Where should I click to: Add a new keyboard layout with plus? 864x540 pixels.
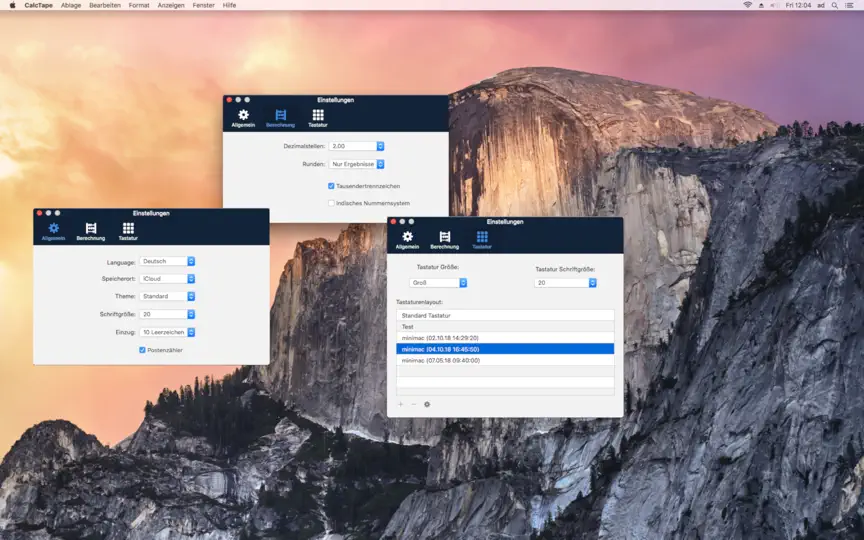[401, 404]
